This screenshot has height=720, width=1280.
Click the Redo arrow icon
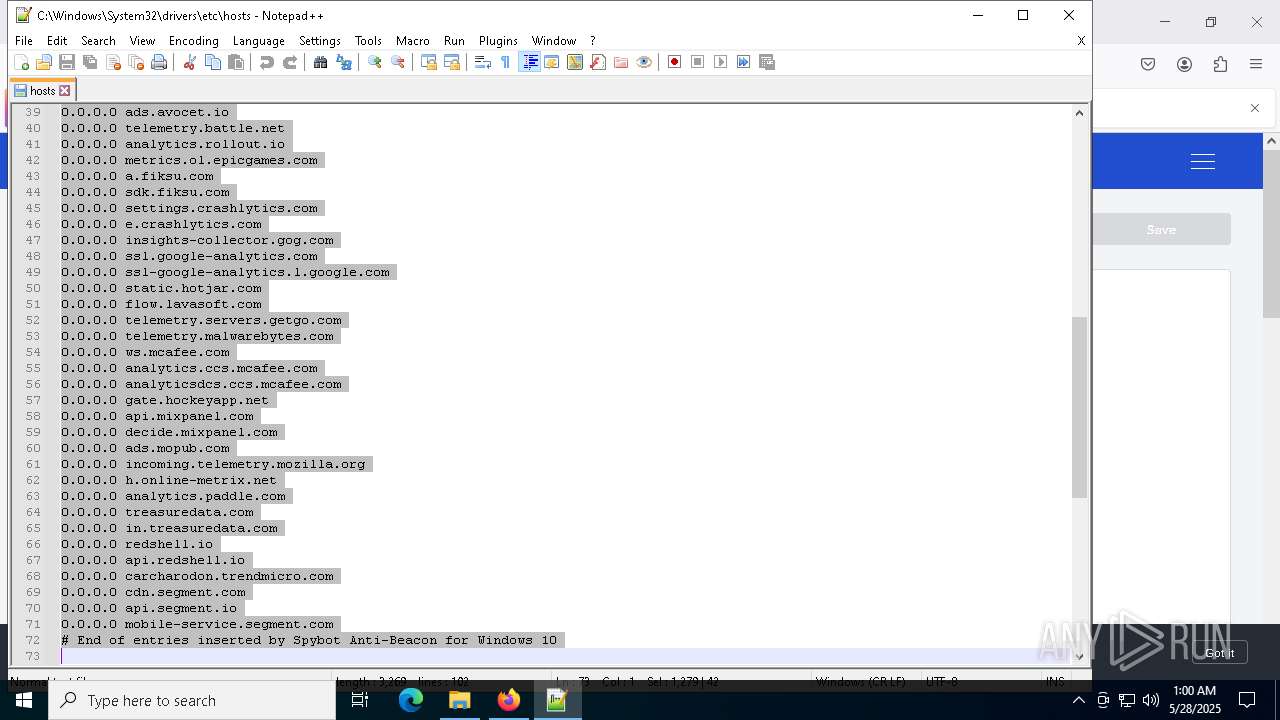click(290, 62)
